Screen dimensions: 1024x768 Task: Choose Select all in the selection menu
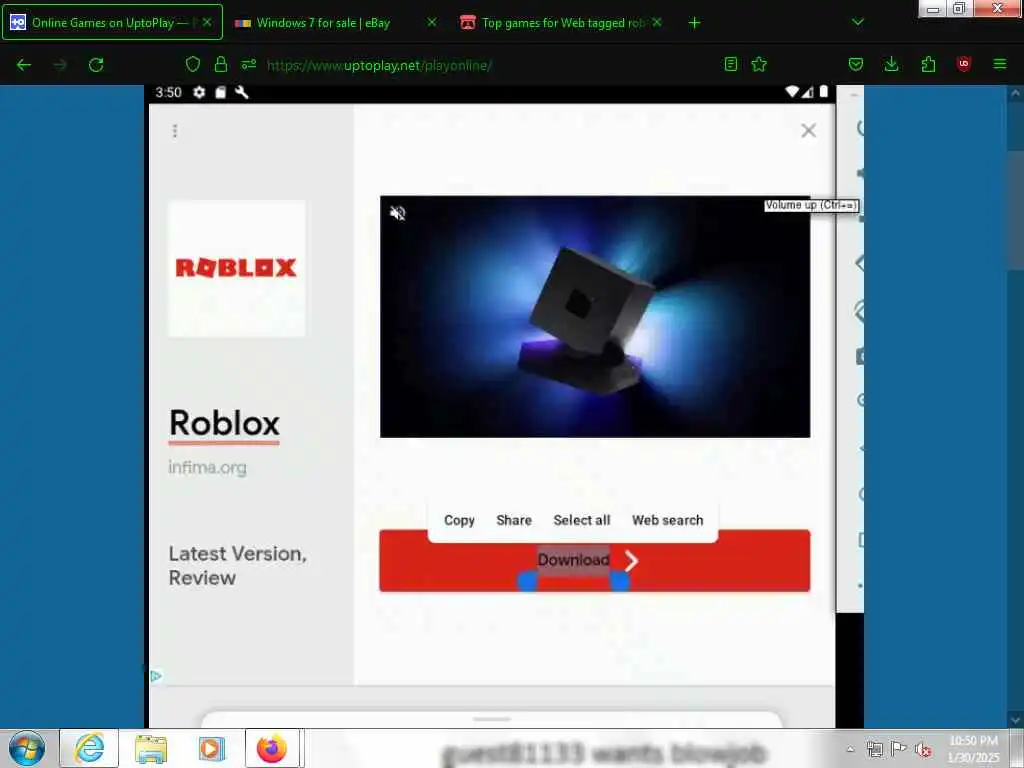pos(582,520)
